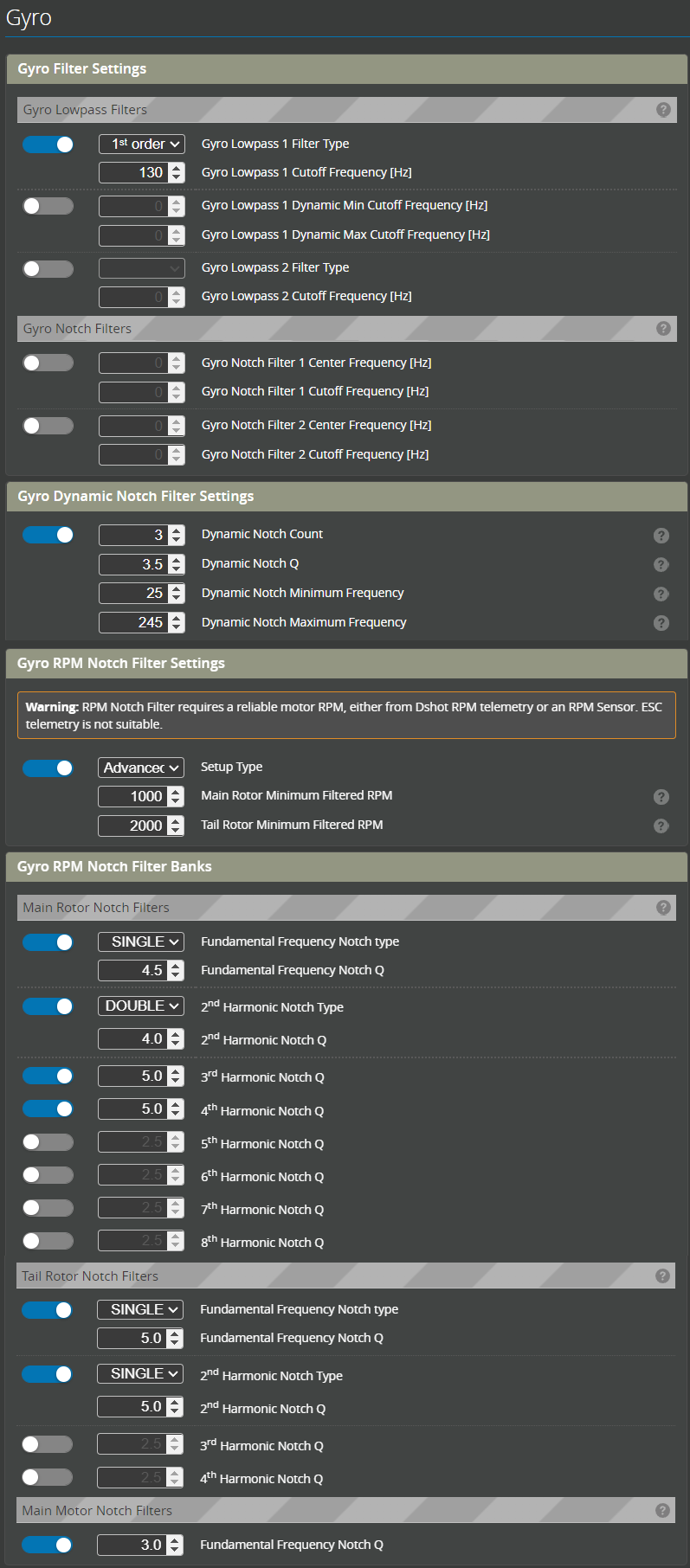This screenshot has width=690, height=1568.
Task: Open the Advanced Setup Type dropdown
Action: (x=140, y=768)
